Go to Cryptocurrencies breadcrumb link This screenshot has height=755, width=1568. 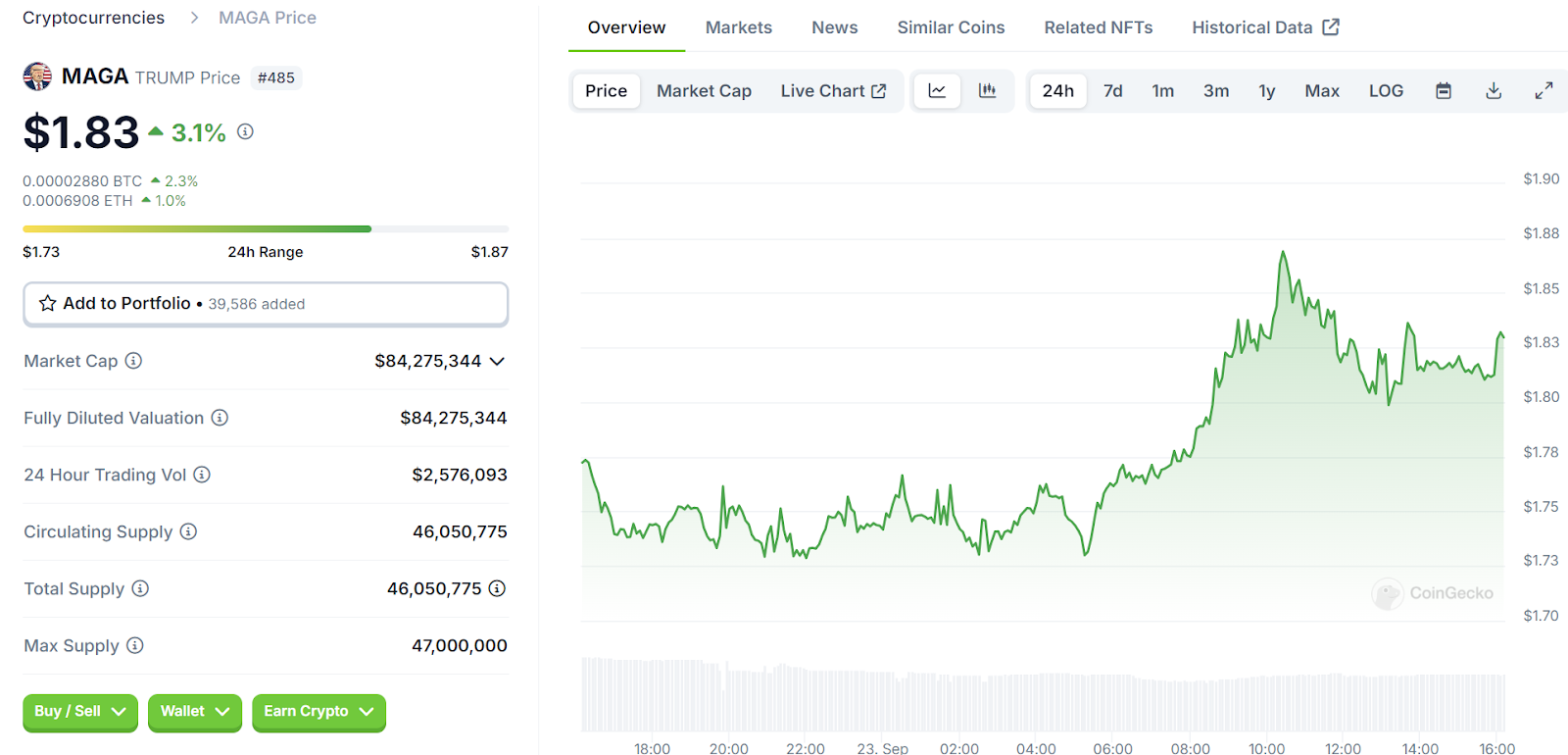pyautogui.click(x=94, y=18)
